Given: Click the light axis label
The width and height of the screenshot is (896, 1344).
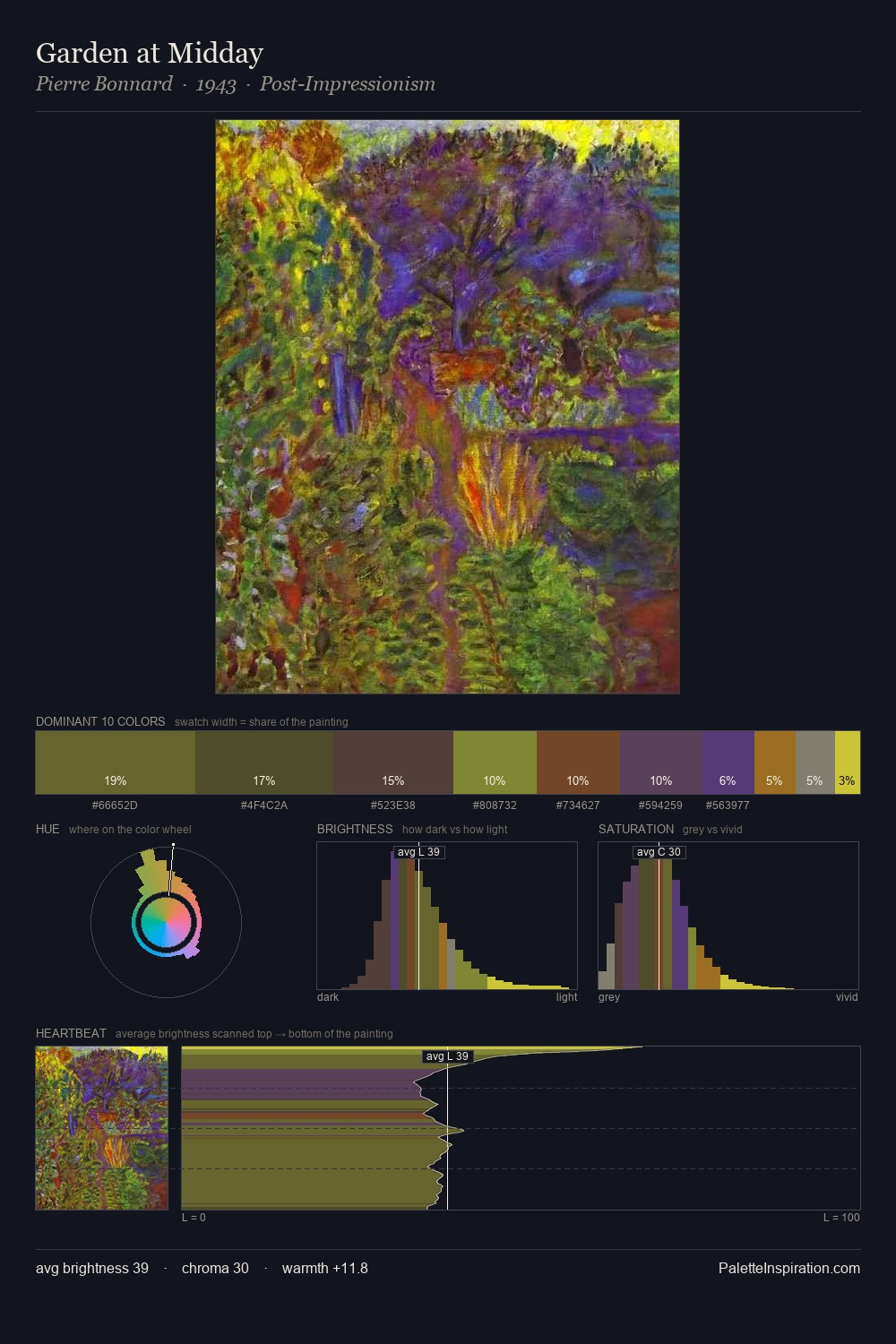Looking at the screenshot, I should tap(567, 997).
